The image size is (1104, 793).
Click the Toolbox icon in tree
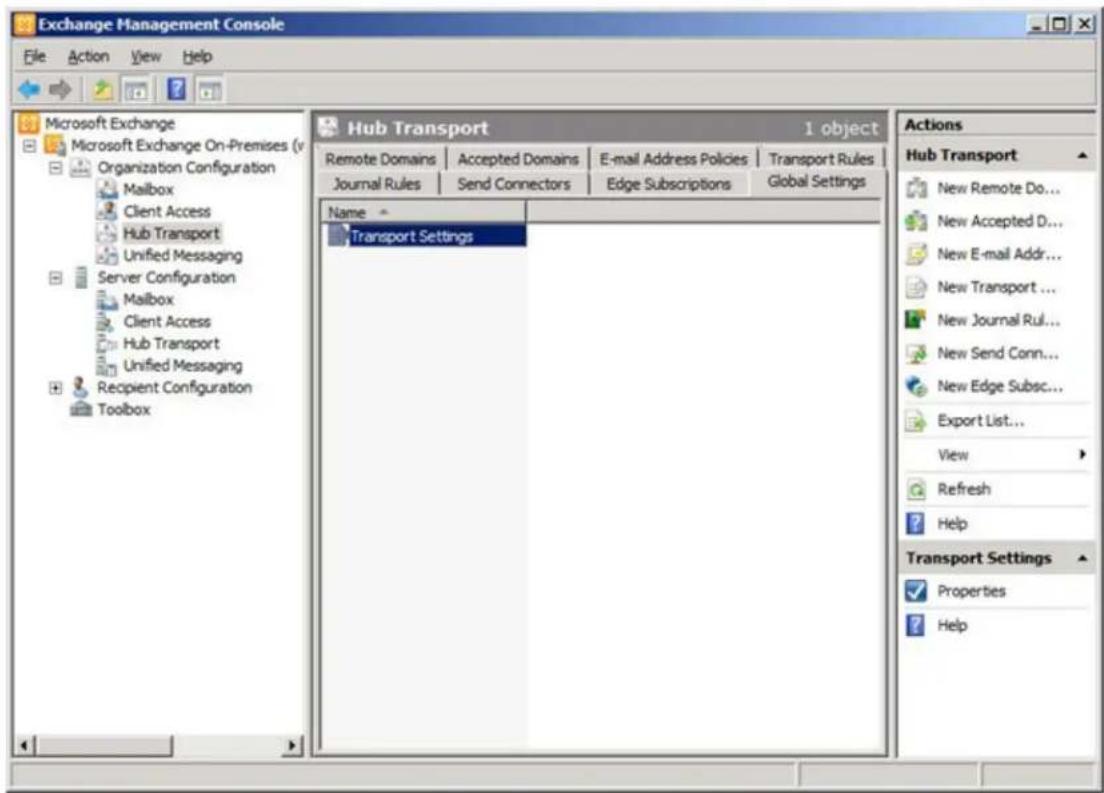tap(81, 409)
